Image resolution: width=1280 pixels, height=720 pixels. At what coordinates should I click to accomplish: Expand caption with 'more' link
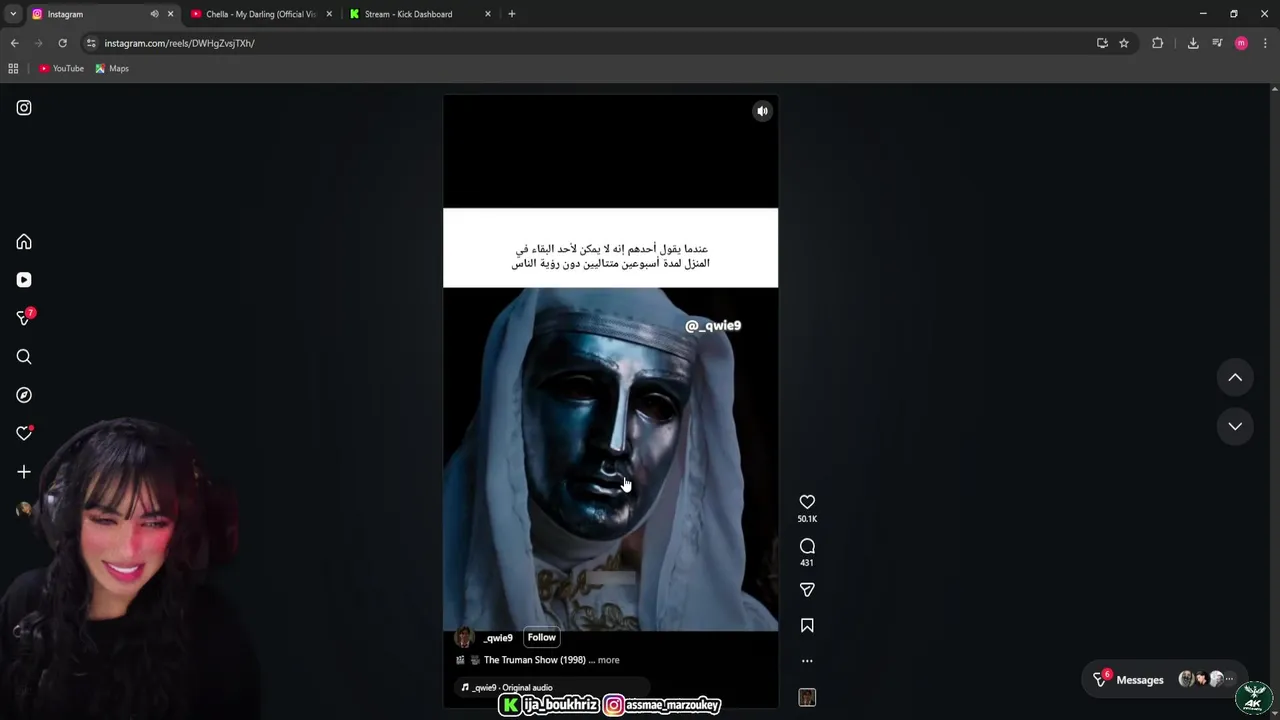[x=608, y=660]
